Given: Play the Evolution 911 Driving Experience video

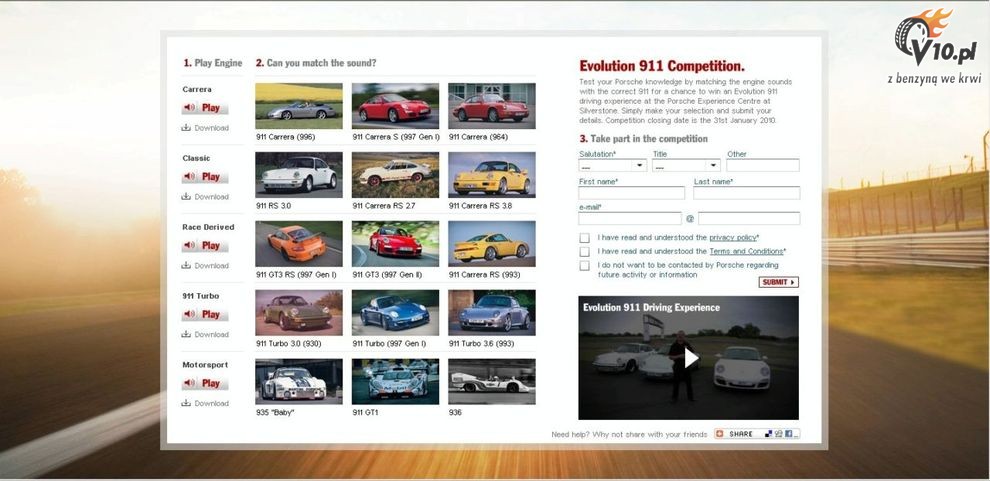Looking at the screenshot, I should [x=691, y=358].
